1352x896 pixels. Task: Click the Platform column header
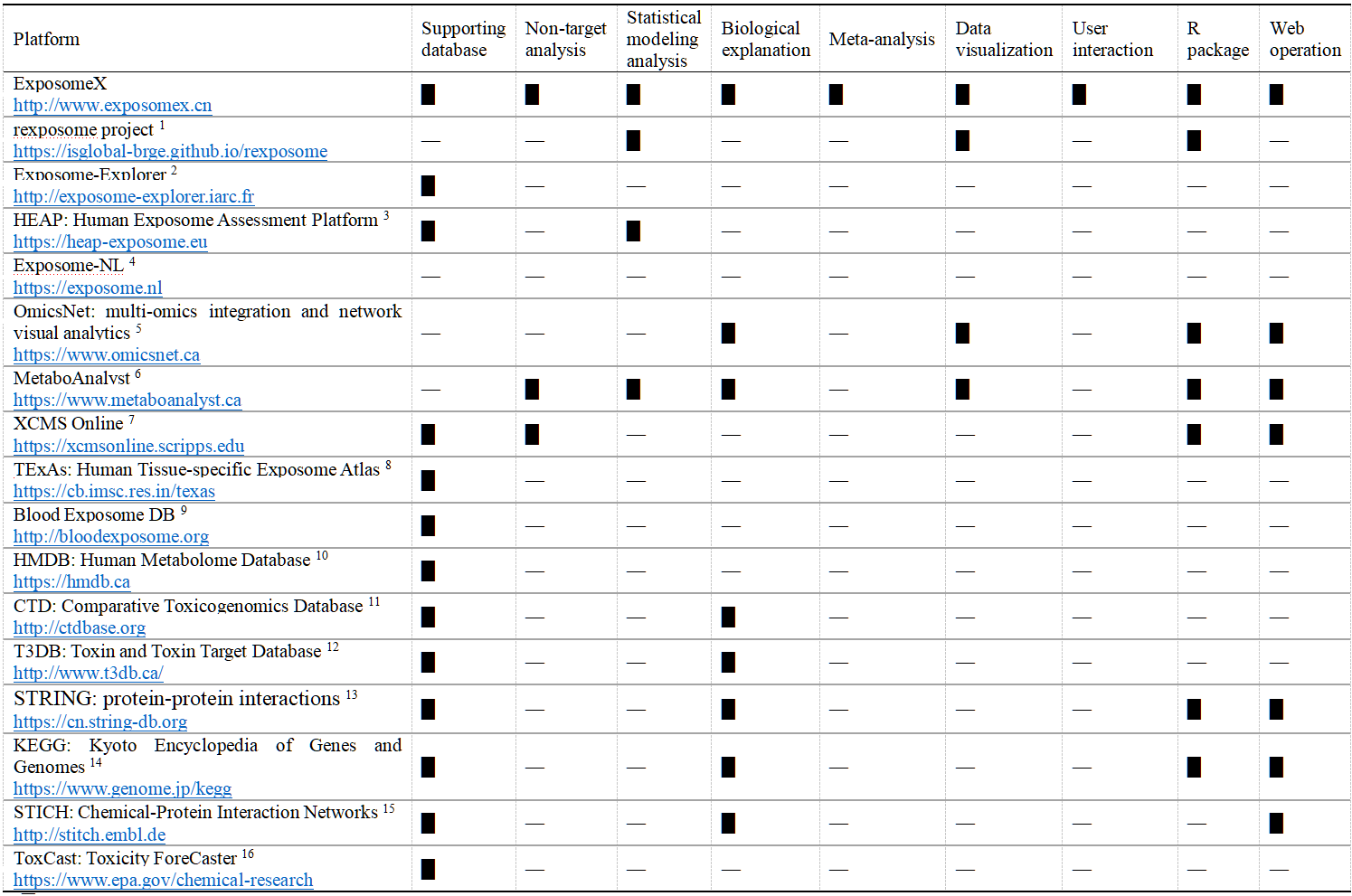tap(46, 39)
